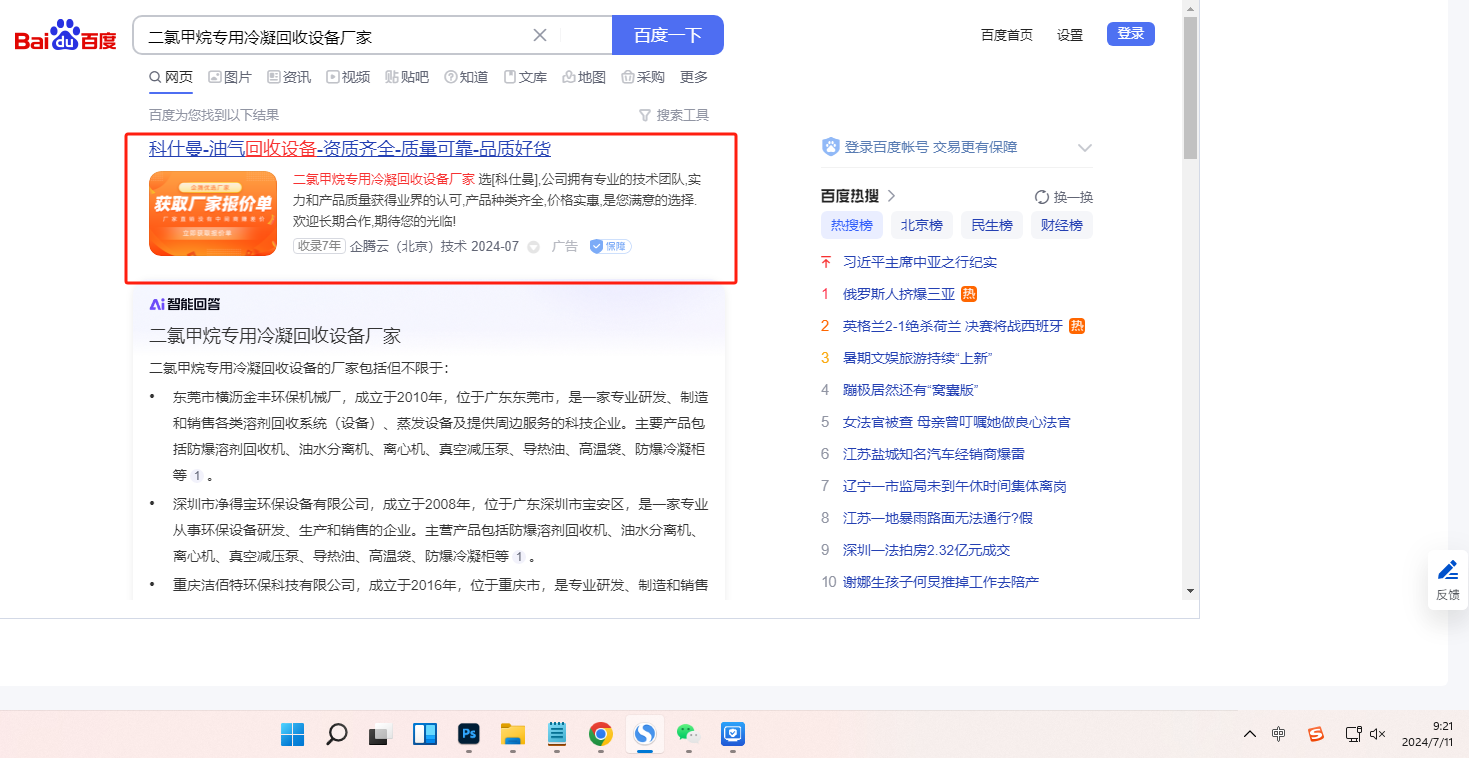The width and height of the screenshot is (1469, 758).
Task: Click the Baidu logo
Action: [65, 36]
